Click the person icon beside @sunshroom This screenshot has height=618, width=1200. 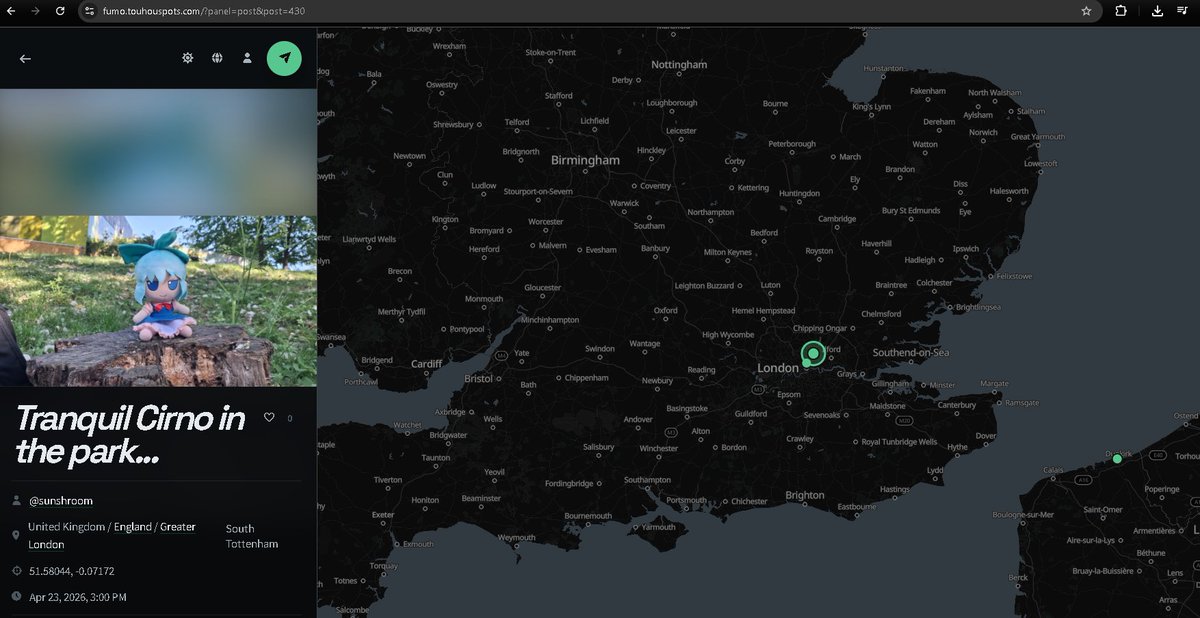[x=16, y=500]
